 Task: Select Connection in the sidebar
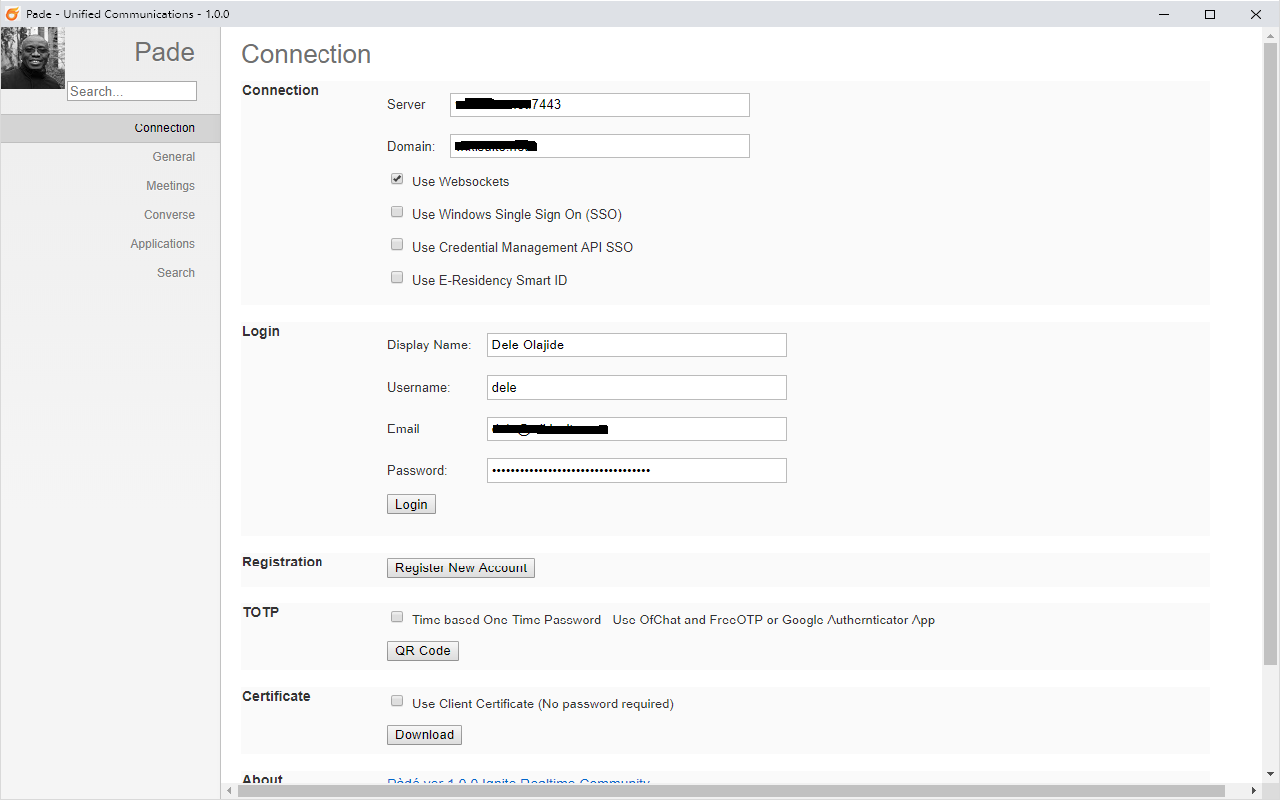tap(164, 128)
